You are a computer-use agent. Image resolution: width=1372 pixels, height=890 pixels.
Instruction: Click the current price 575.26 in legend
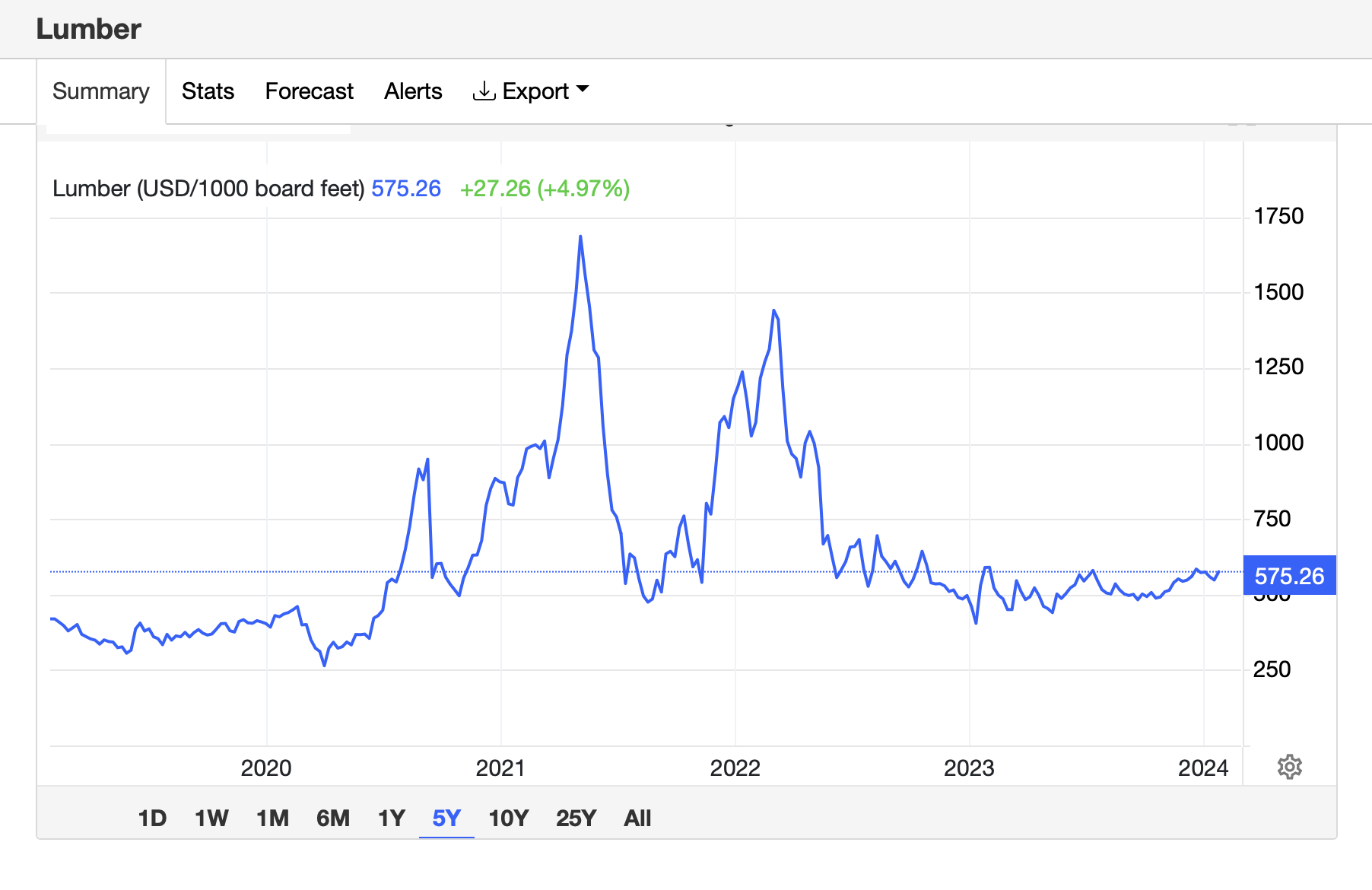click(406, 189)
